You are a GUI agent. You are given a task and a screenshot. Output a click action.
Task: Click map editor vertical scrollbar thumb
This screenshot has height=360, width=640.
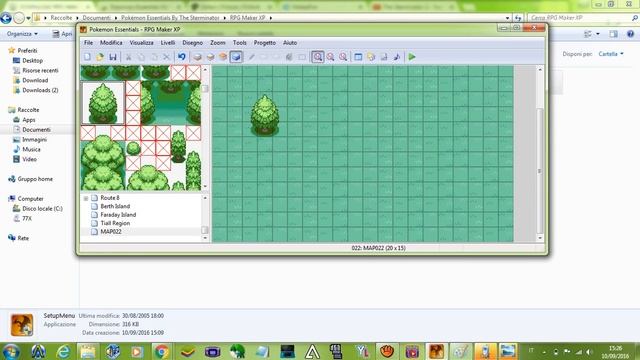540,171
